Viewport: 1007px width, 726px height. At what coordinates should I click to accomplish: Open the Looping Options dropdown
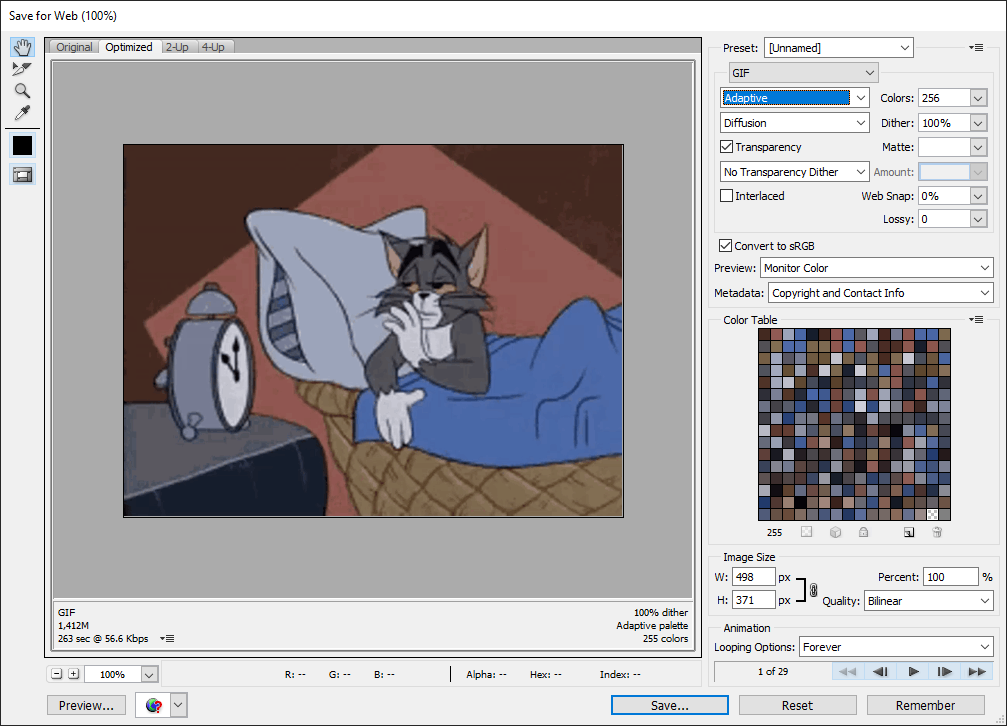[x=896, y=647]
